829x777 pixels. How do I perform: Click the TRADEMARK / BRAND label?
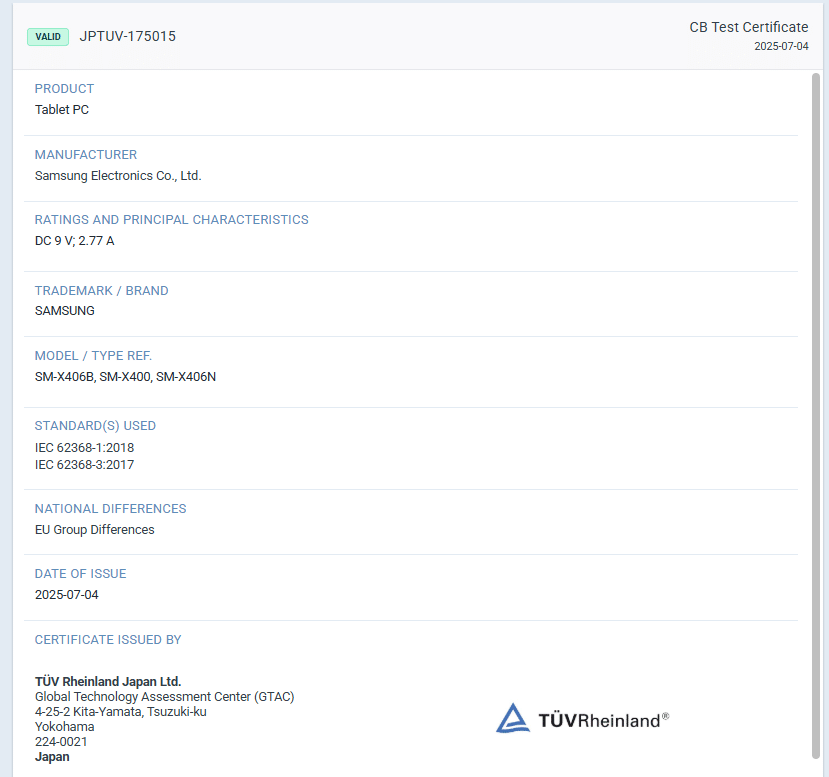[x=101, y=291]
